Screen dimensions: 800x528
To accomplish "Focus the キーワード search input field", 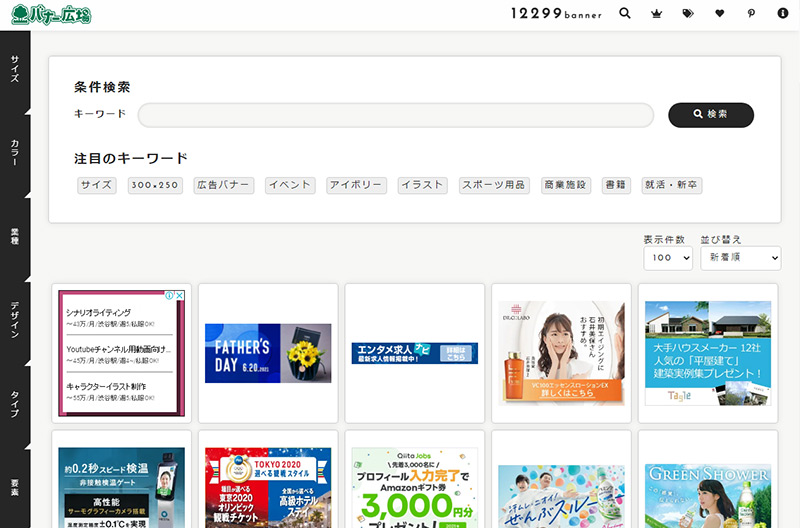I will point(395,115).
